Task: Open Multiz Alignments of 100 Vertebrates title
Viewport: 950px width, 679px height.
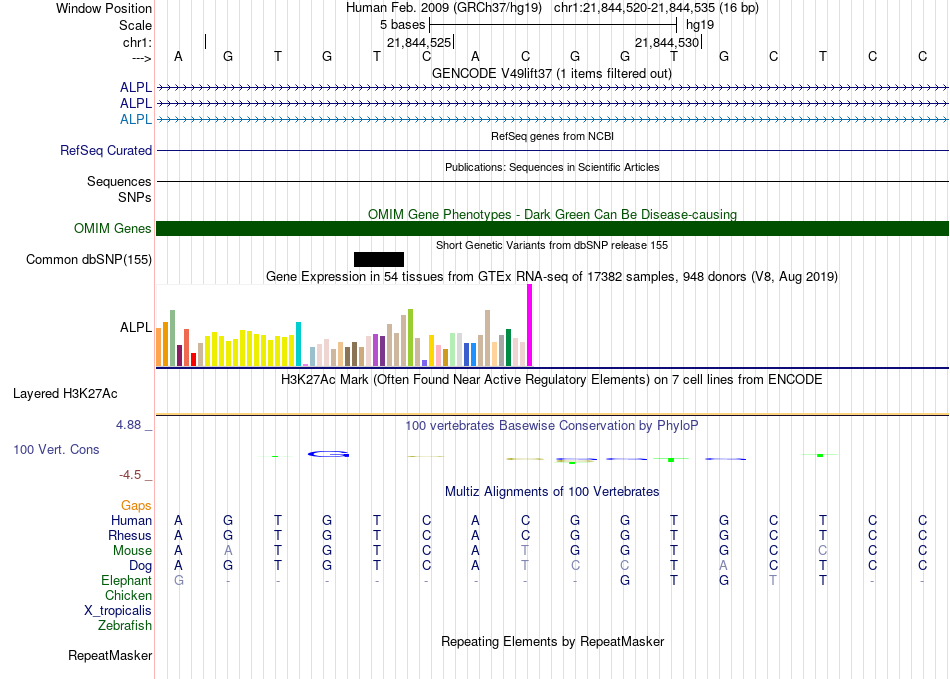Action: click(x=552, y=491)
